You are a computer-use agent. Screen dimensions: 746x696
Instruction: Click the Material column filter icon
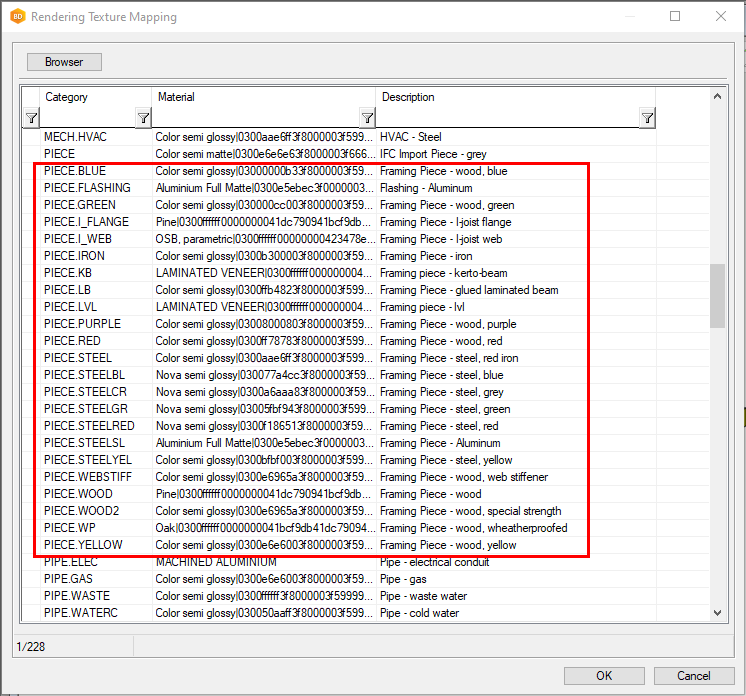pos(367,119)
